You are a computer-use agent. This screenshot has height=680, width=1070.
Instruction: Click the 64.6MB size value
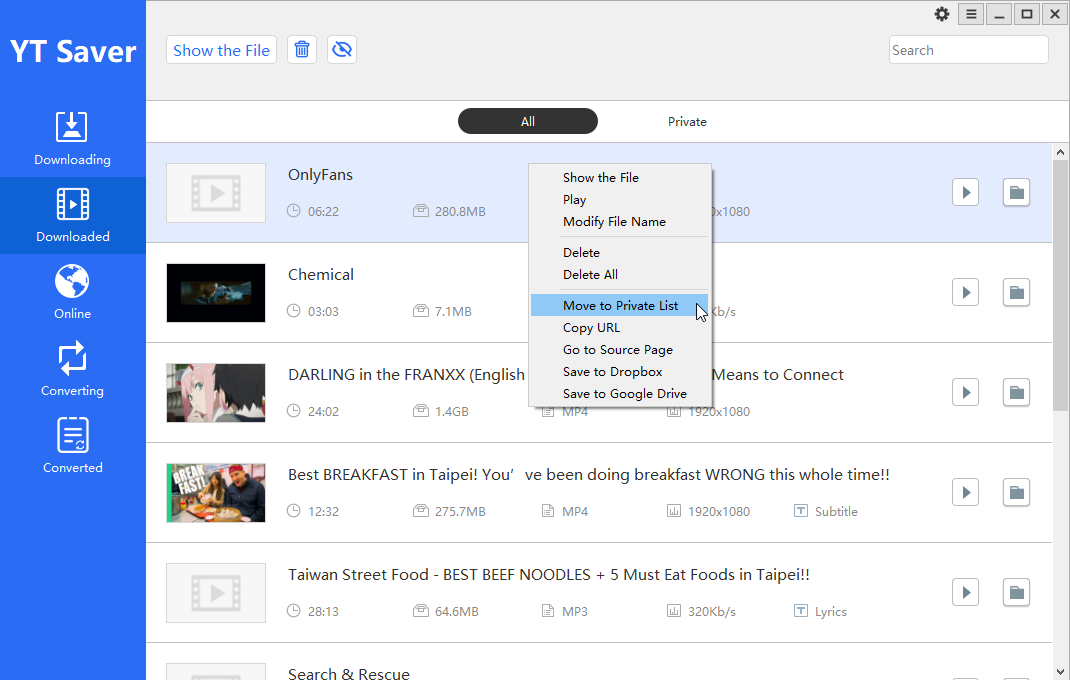pyautogui.click(x=457, y=612)
